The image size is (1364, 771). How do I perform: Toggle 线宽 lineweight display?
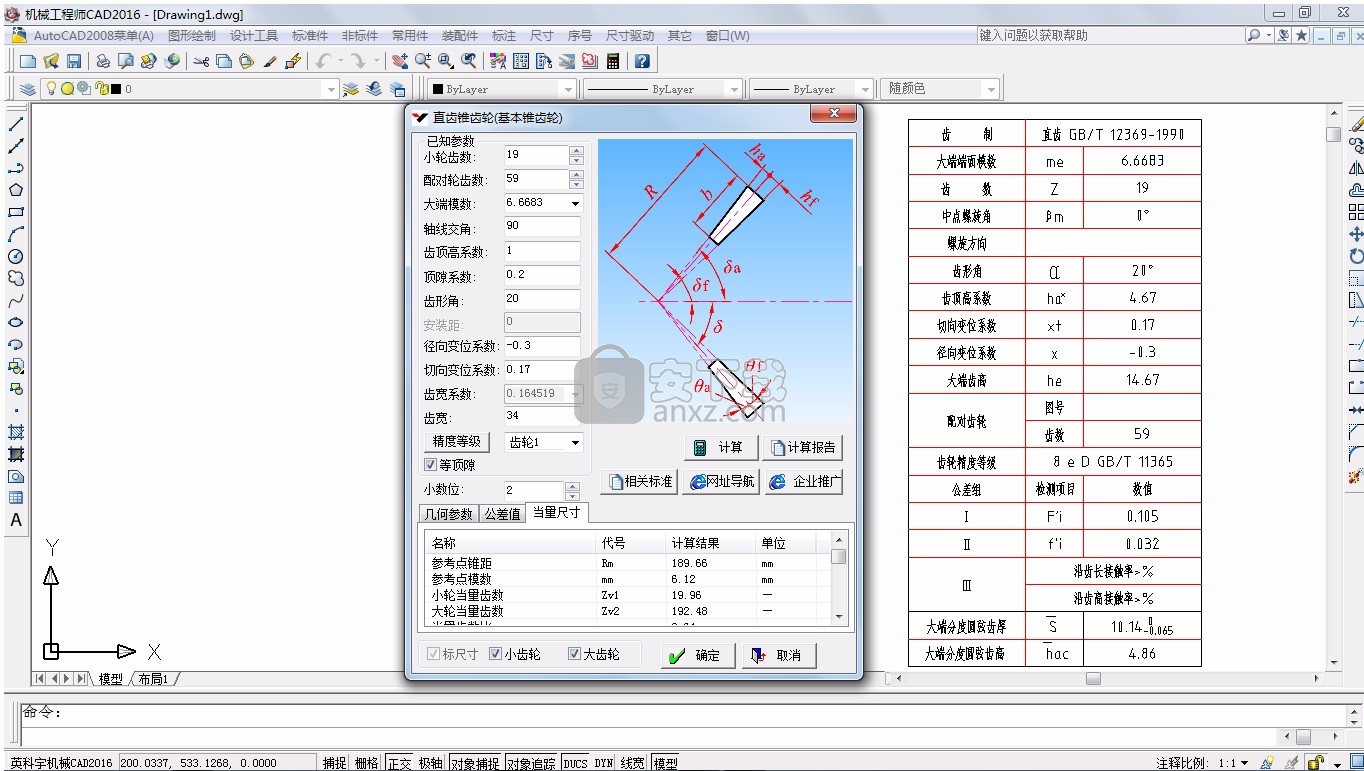[x=633, y=763]
